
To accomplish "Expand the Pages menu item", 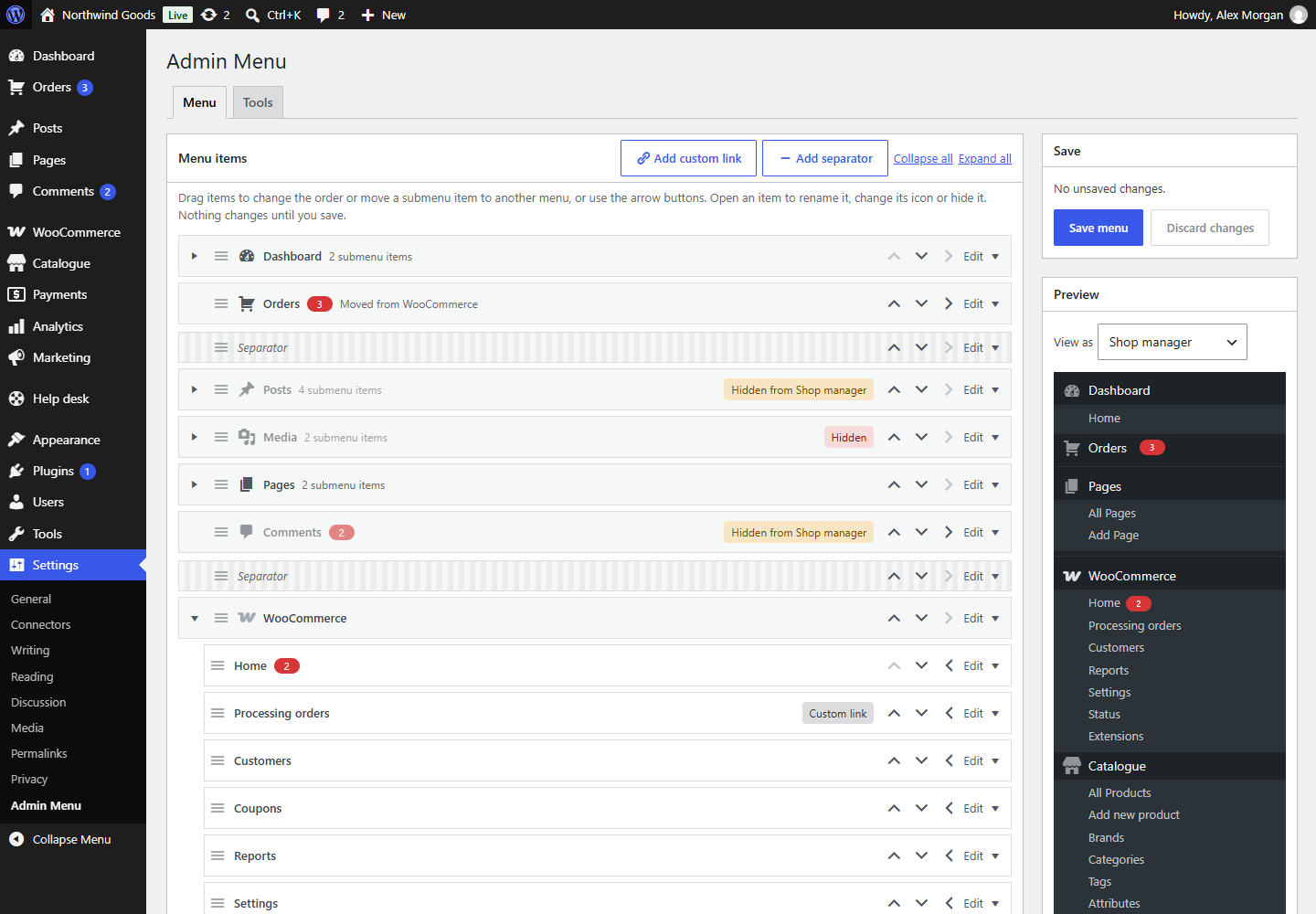I will point(195,484).
